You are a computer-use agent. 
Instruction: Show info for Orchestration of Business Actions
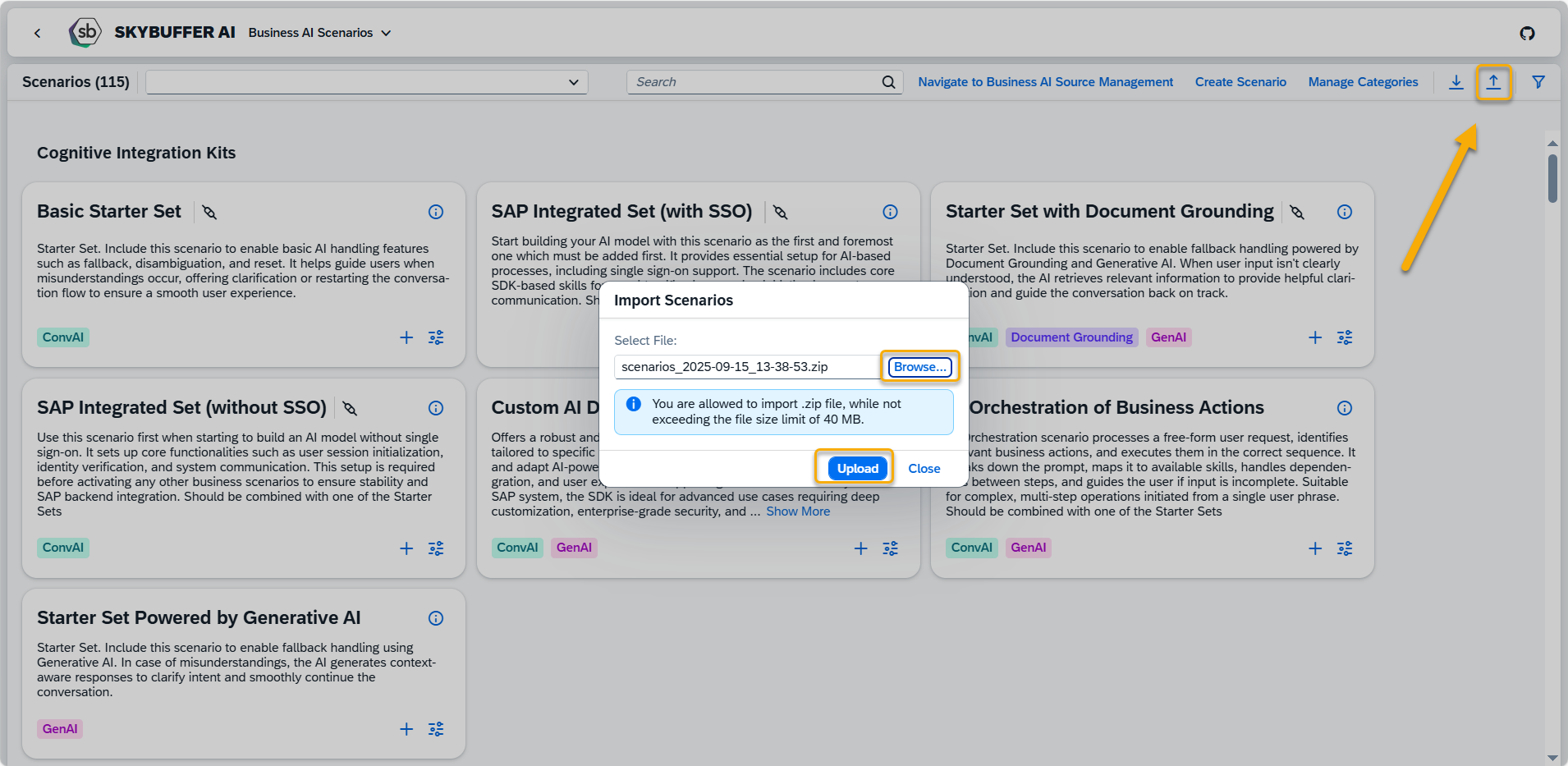click(1345, 408)
